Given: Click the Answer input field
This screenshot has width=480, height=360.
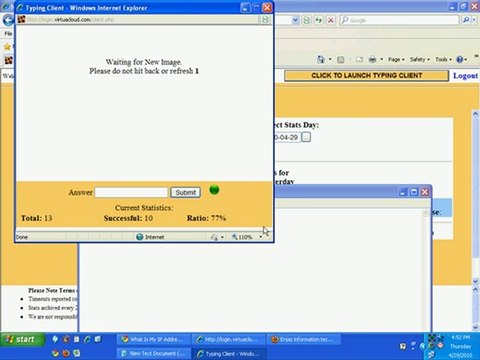Looking at the screenshot, I should 131,192.
